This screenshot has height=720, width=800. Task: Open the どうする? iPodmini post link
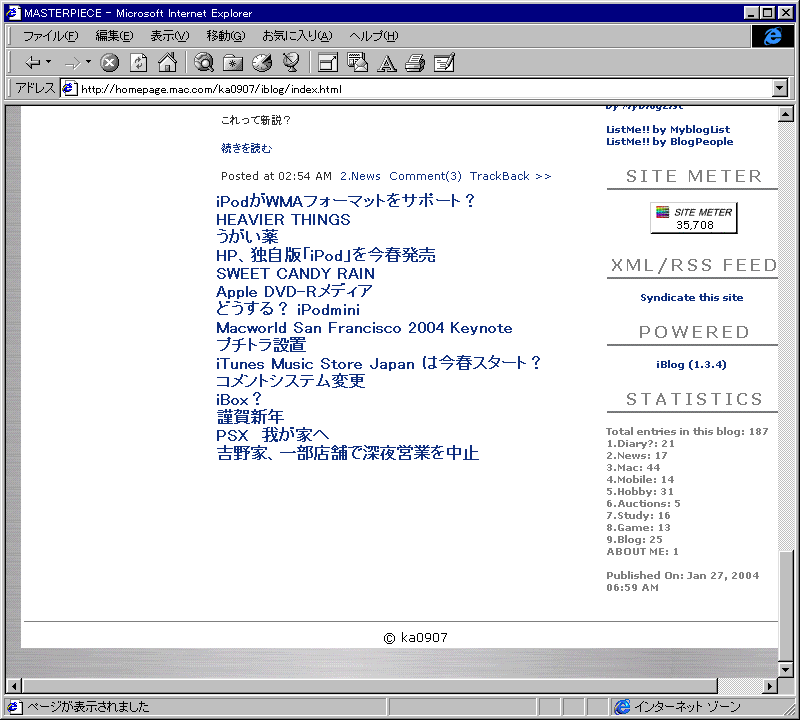[288, 309]
